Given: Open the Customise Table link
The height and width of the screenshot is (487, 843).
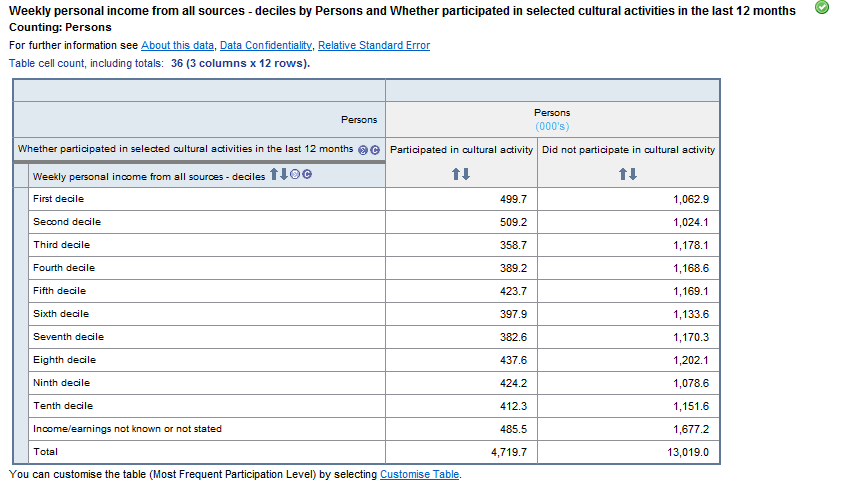Looking at the screenshot, I should click(x=420, y=474).
